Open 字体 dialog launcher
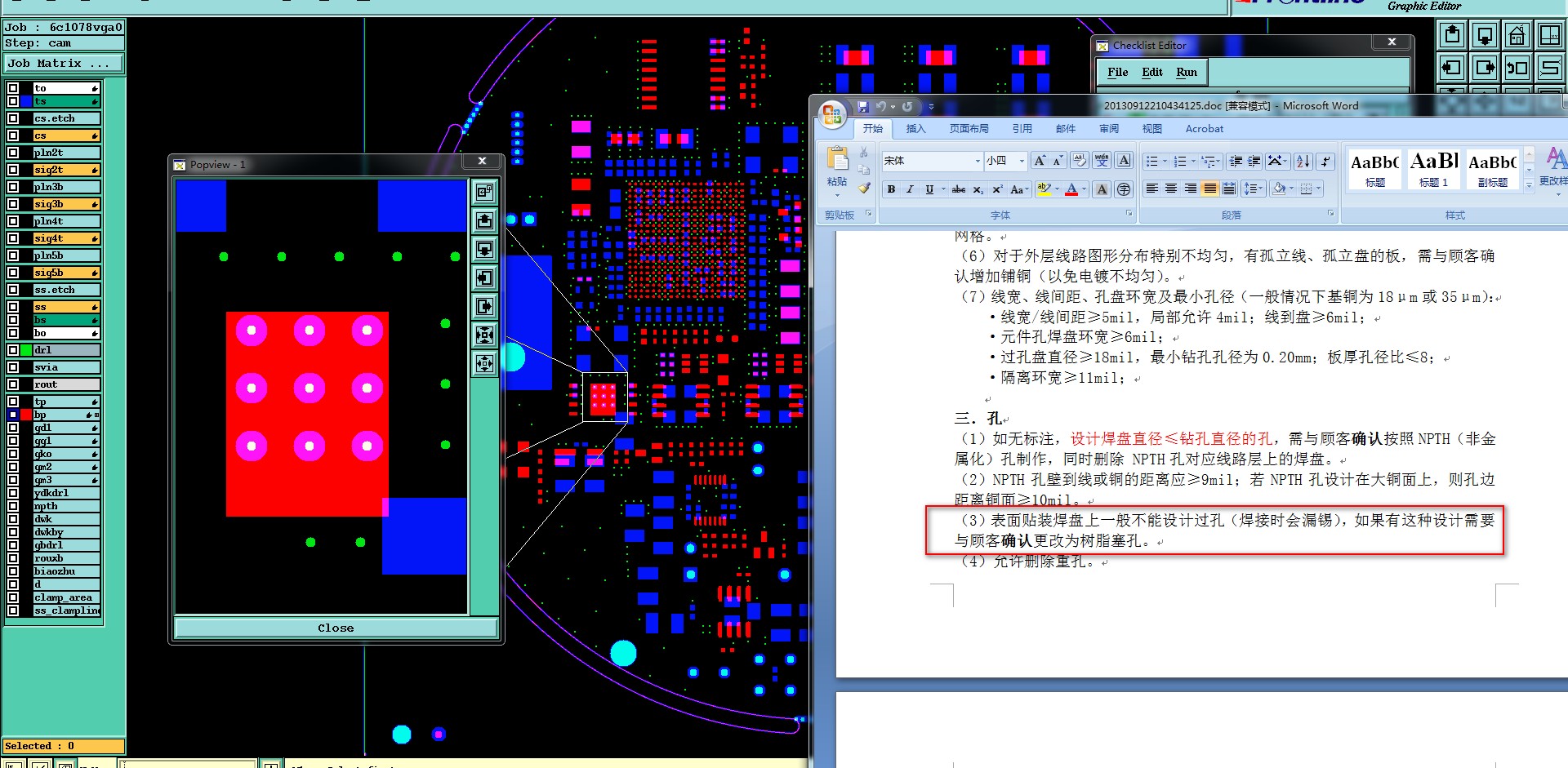The width and height of the screenshot is (1568, 768). click(x=1129, y=214)
